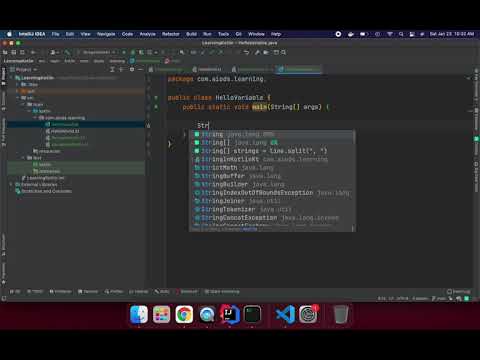Open the Project view dropdown
The image size is (480, 360).
click(x=23, y=69)
